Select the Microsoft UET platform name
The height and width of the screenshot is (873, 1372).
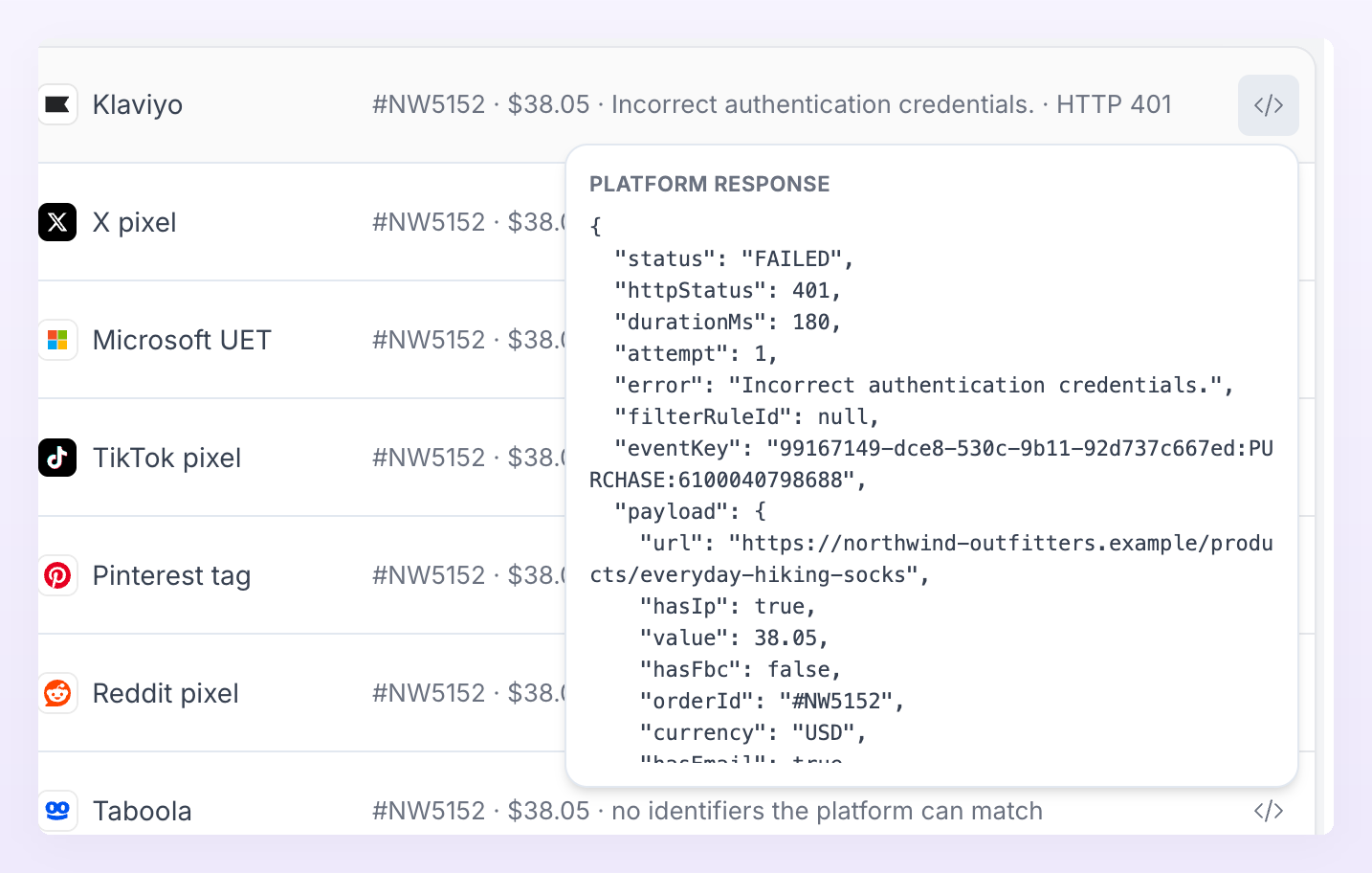click(x=182, y=340)
